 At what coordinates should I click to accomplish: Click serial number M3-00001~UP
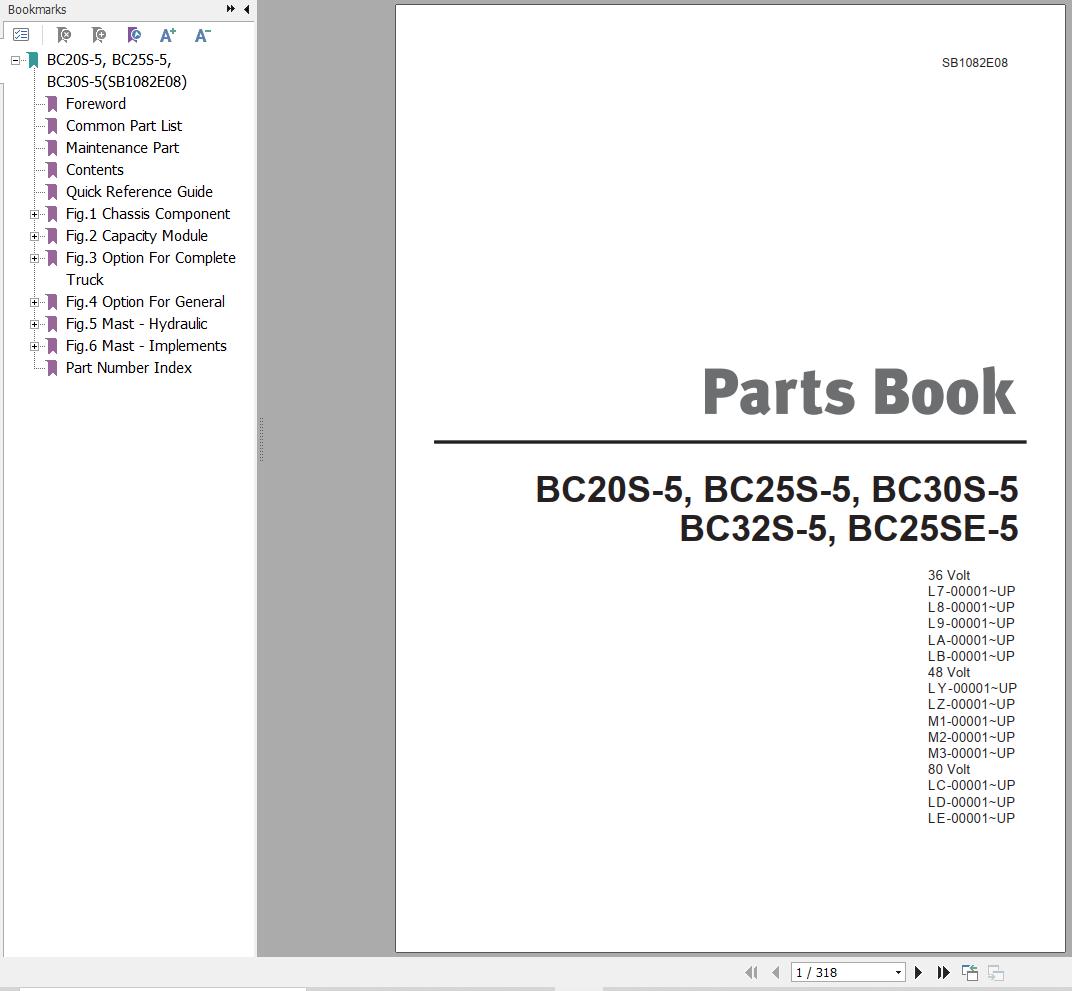972,753
